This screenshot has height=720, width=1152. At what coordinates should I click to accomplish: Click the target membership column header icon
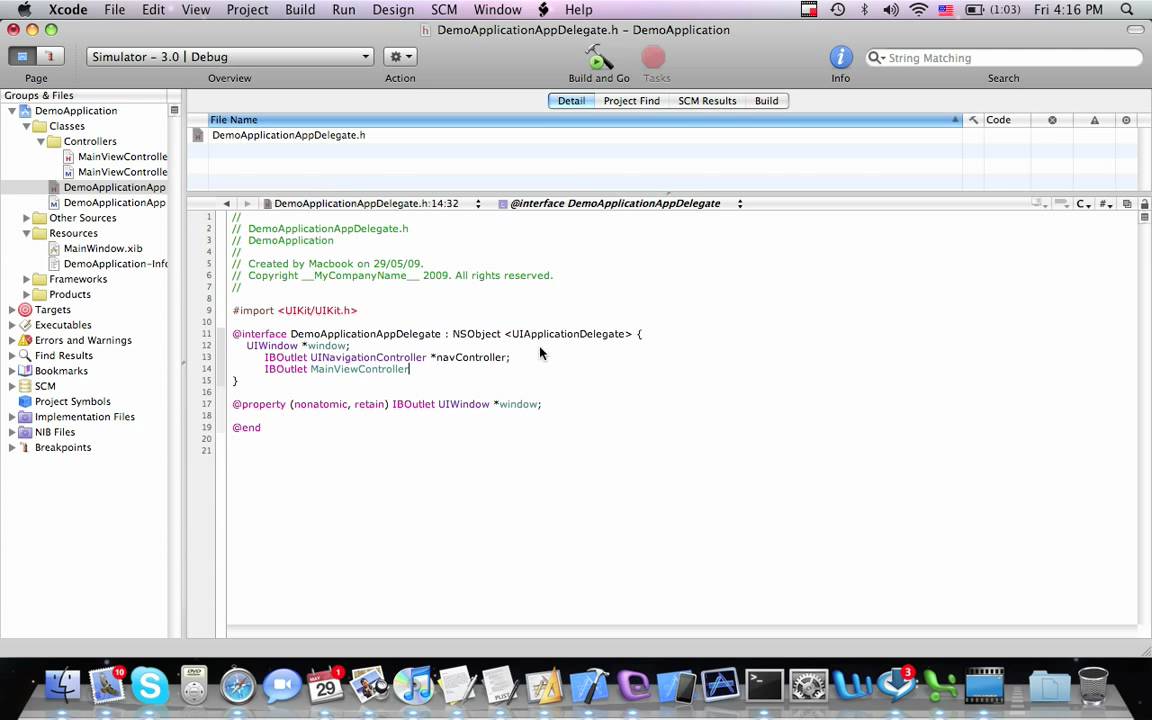(1126, 120)
